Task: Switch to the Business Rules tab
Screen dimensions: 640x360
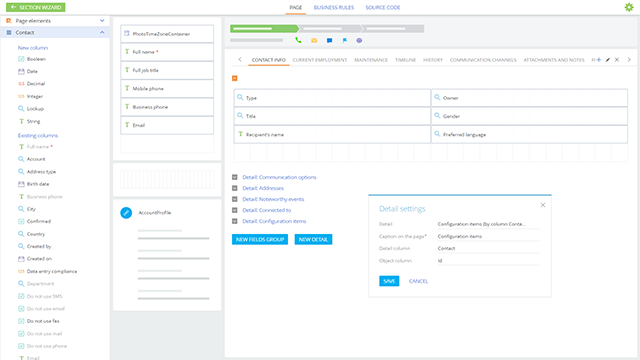Action: pyautogui.click(x=334, y=7)
